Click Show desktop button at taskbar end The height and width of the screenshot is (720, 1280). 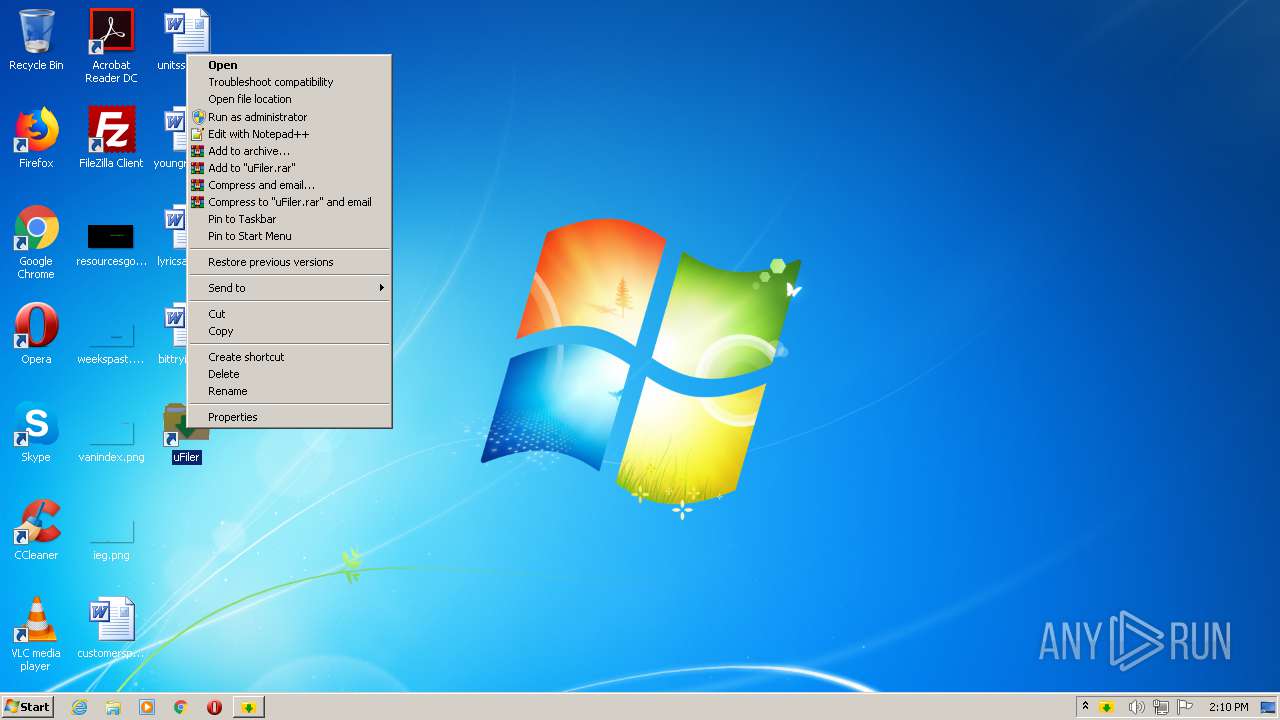pos(1269,707)
